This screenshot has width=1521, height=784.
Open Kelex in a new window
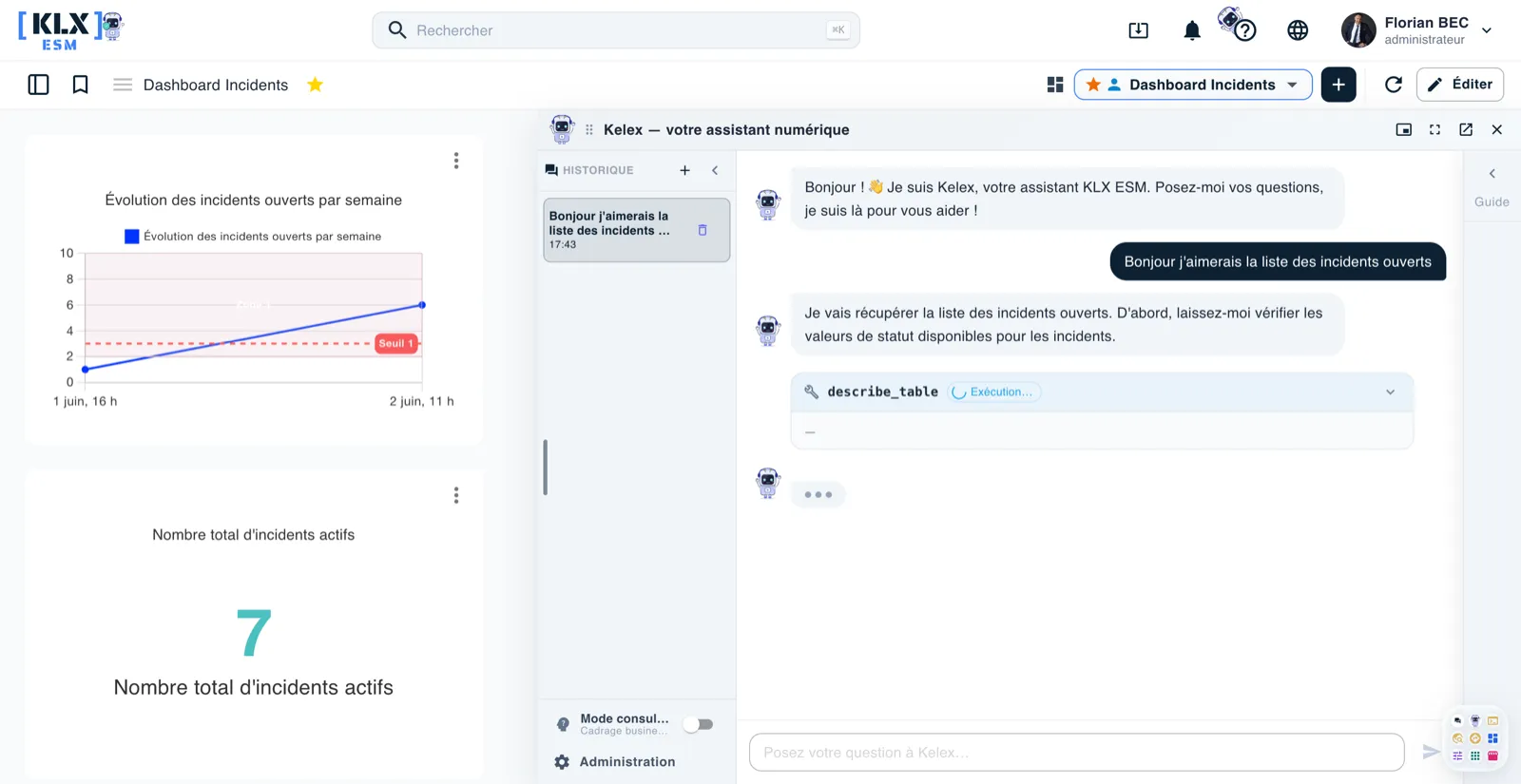1466,129
